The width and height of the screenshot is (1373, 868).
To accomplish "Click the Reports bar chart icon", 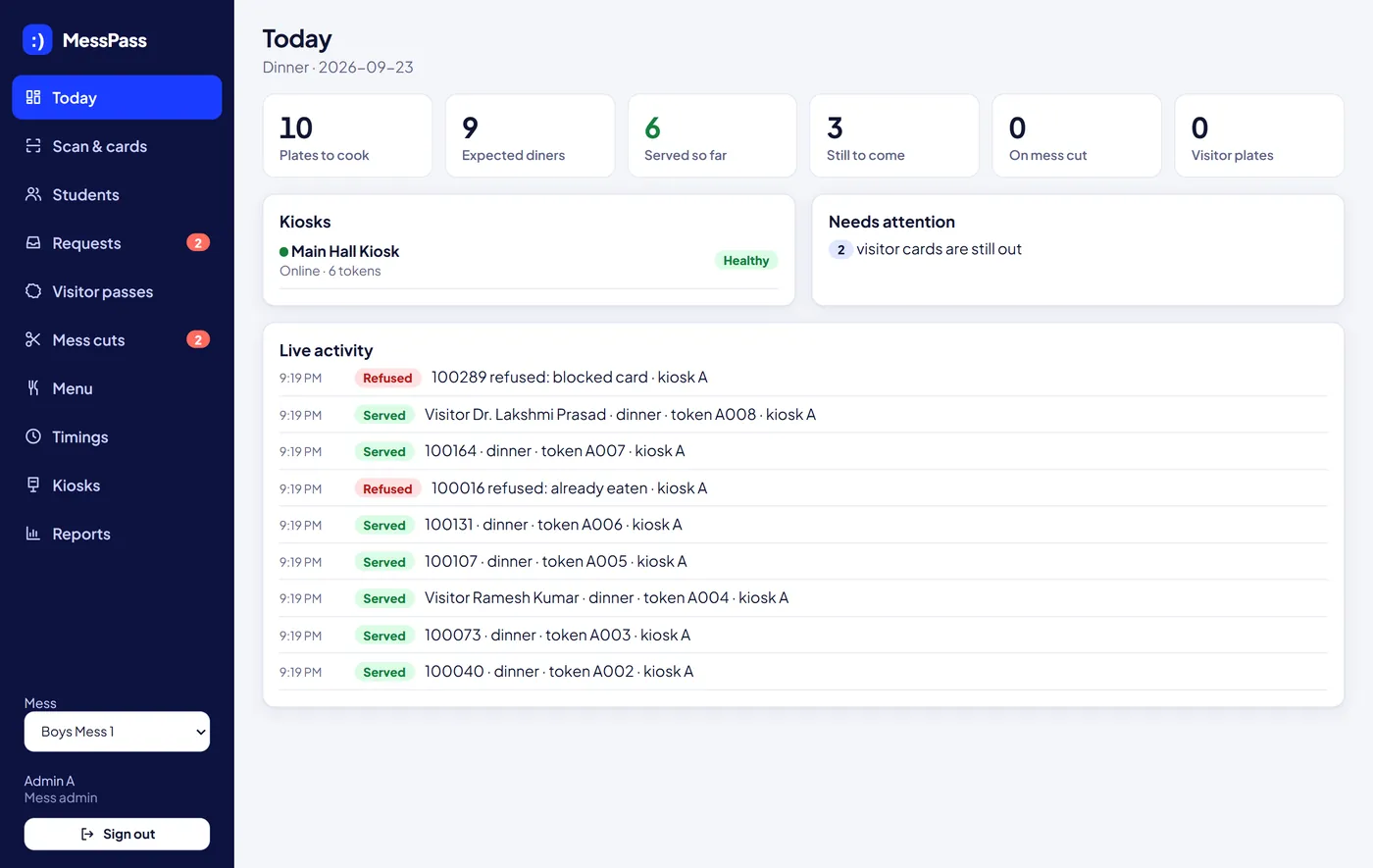I will pos(33,534).
